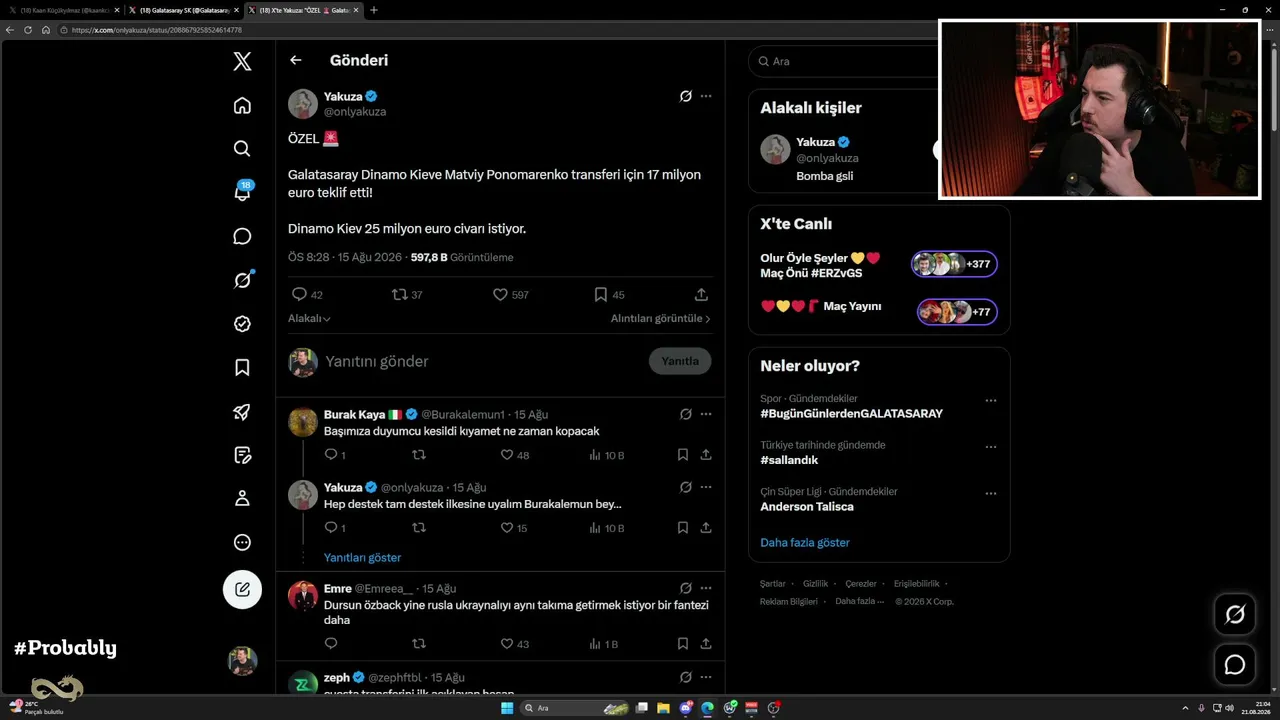The width and height of the screenshot is (1280, 720).
Task: Open floating messages button at bottom right
Action: pos(1235,664)
